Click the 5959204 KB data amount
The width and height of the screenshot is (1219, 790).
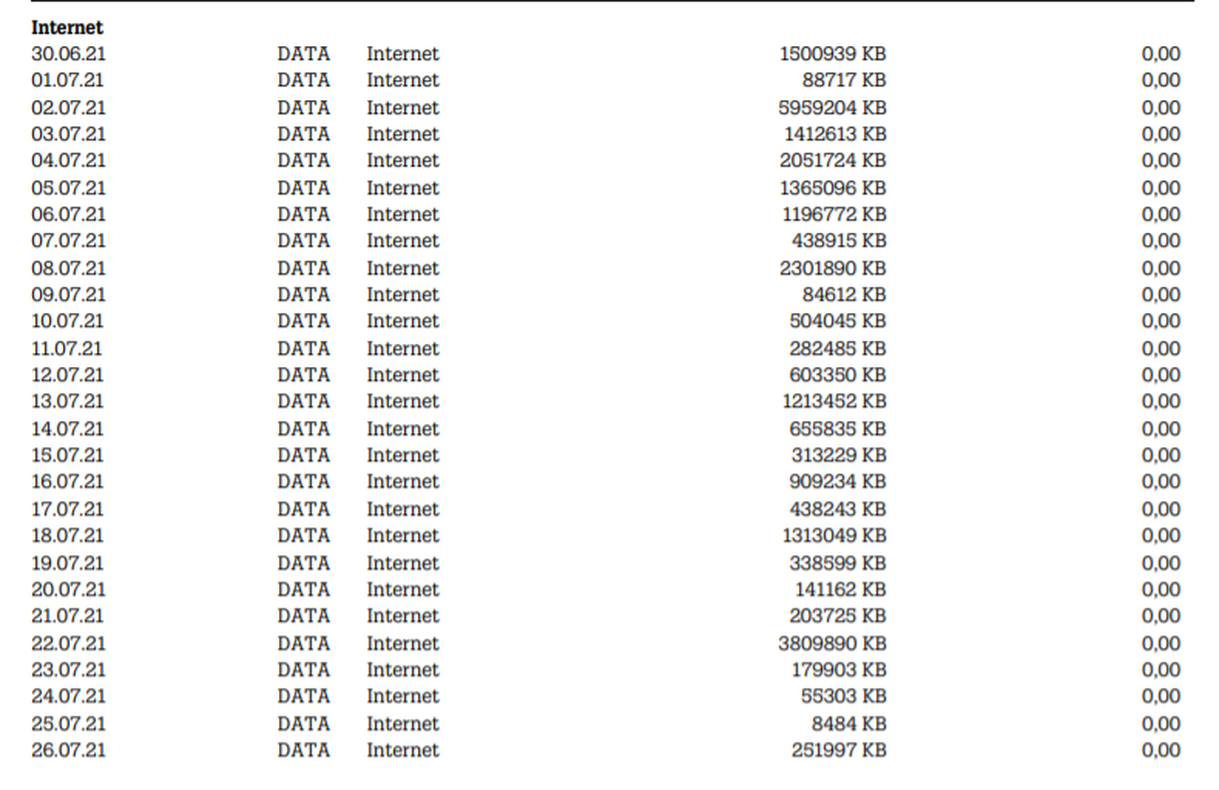(x=832, y=108)
